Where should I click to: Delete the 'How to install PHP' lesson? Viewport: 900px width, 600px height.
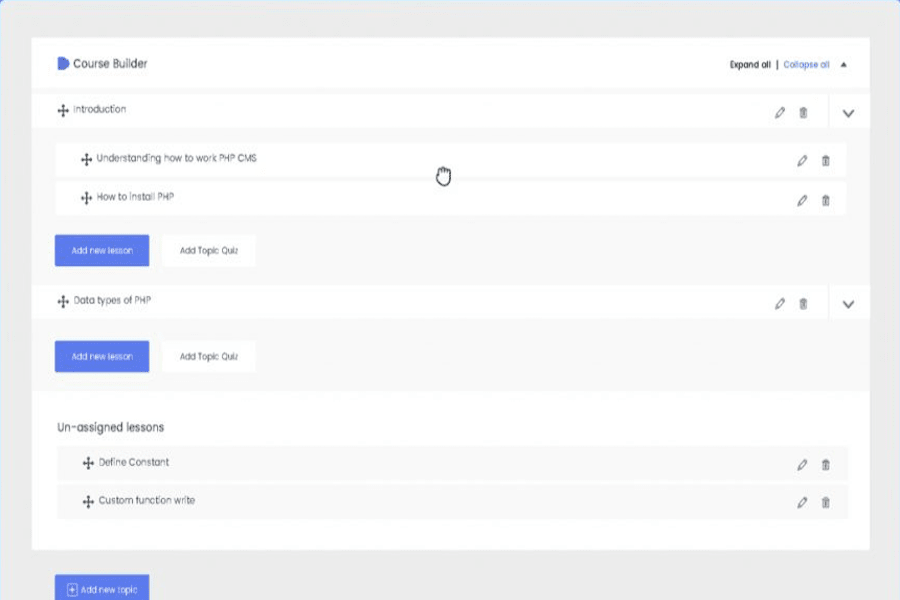coord(825,200)
